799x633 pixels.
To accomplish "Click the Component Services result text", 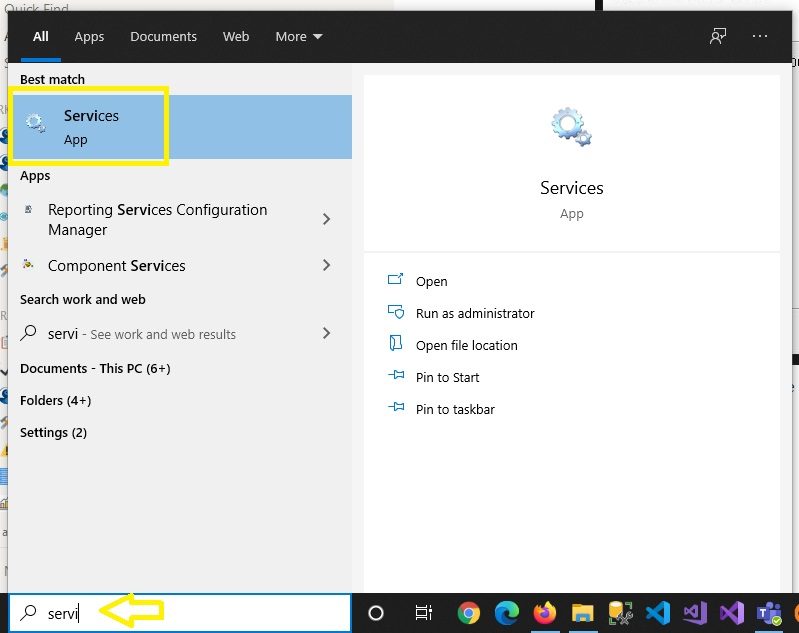I will pyautogui.click(x=117, y=266).
